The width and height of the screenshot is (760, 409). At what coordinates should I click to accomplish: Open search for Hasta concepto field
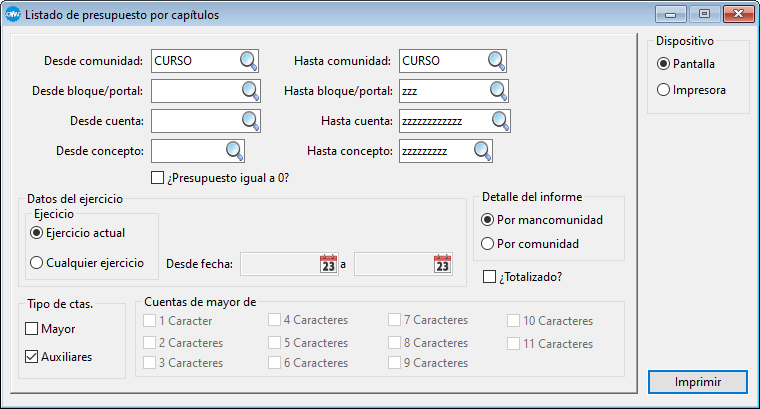coord(482,151)
